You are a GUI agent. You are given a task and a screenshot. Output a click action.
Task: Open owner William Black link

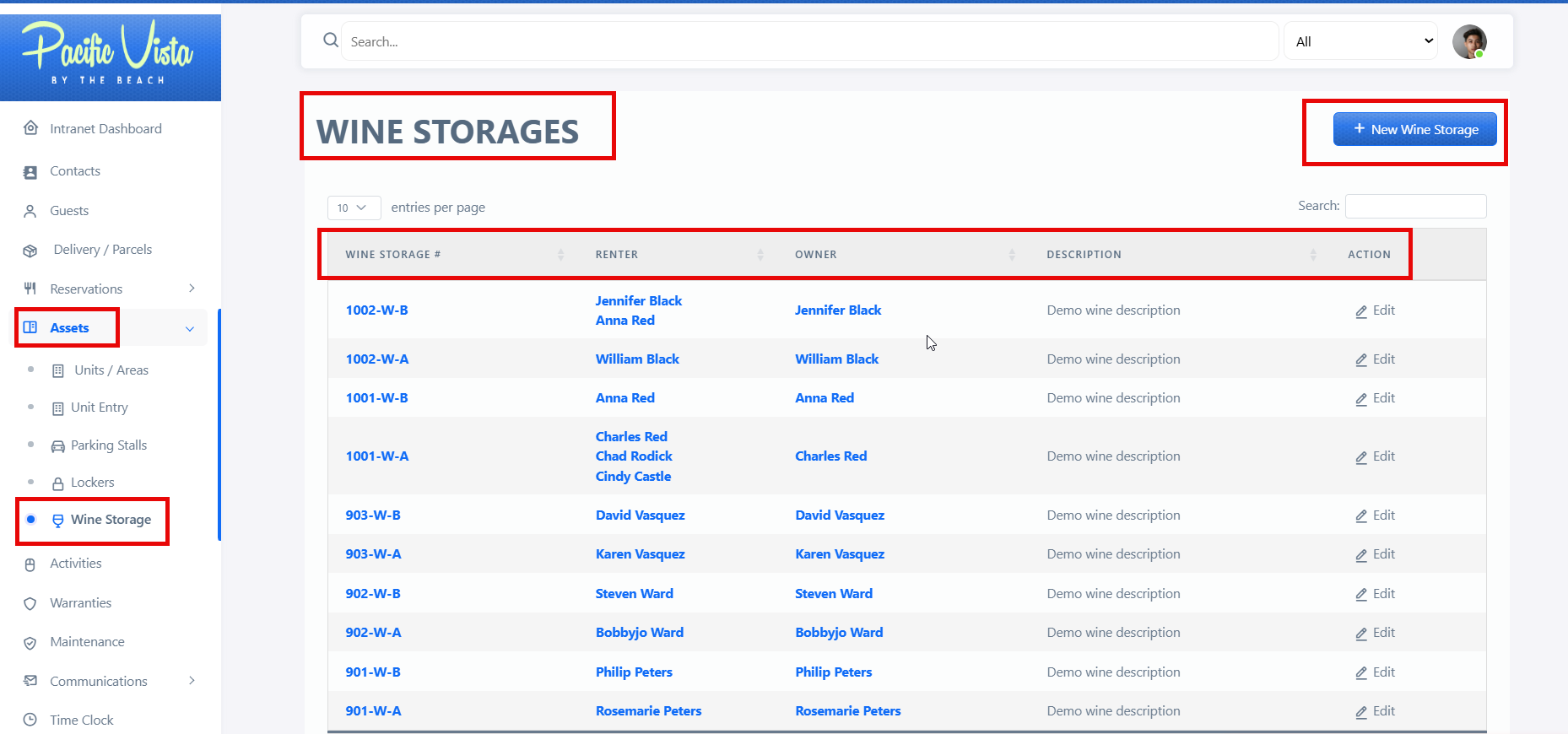[x=837, y=359]
